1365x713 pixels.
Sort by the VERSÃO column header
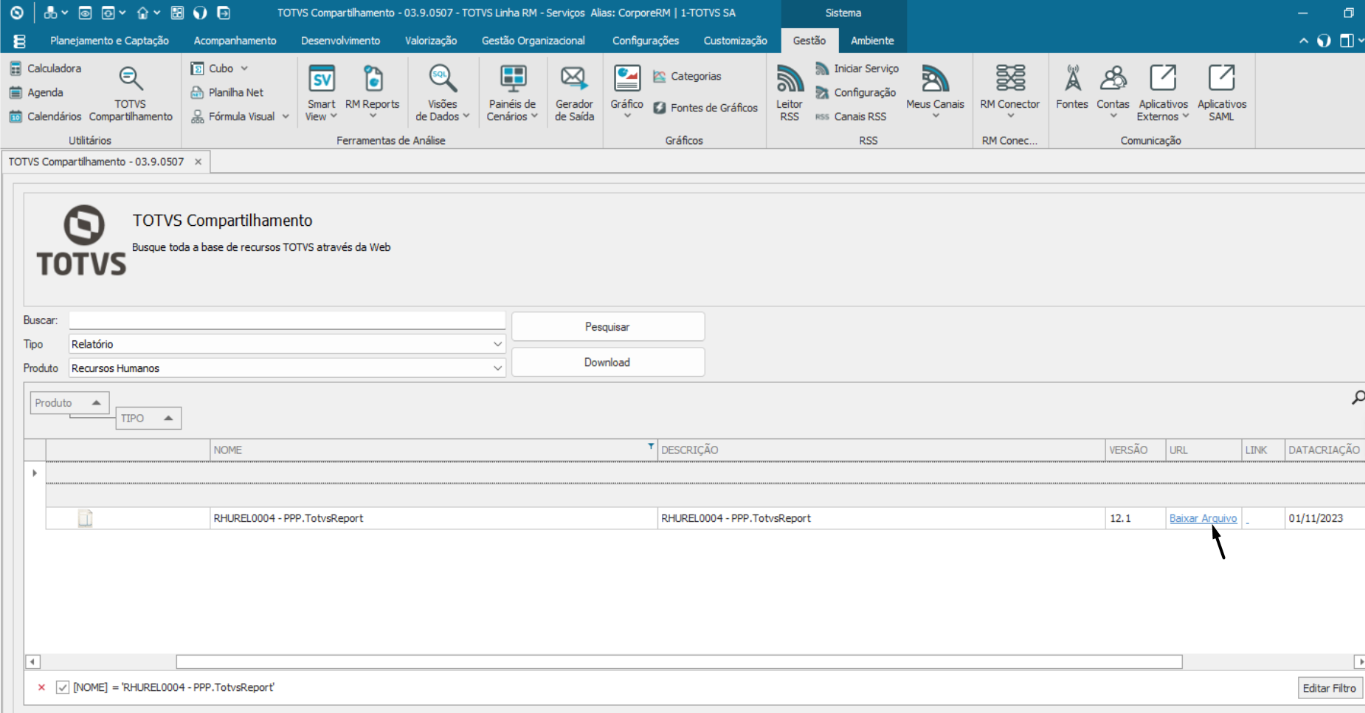coord(1135,450)
